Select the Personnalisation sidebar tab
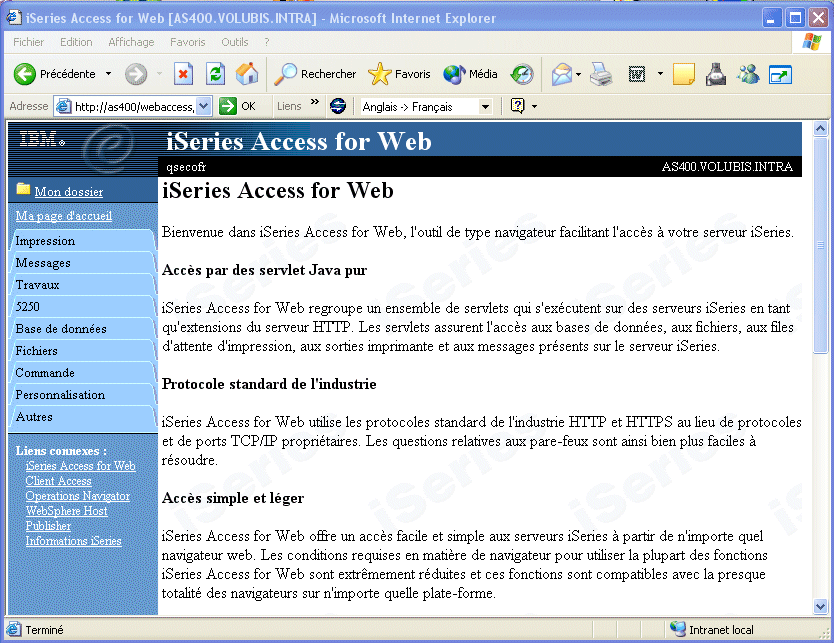This screenshot has width=834, height=643. tap(83, 395)
